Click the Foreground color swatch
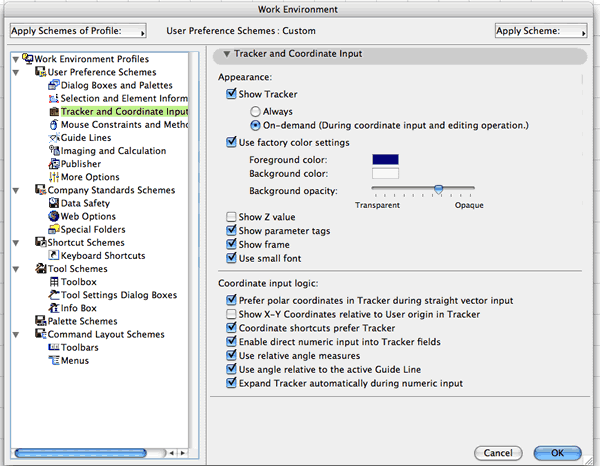The width and height of the screenshot is (600, 466). (x=385, y=159)
